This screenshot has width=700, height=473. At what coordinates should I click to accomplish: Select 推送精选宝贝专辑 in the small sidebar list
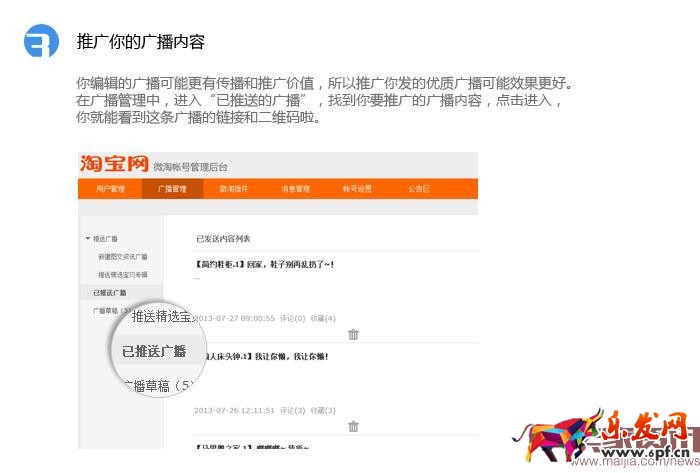tap(122, 274)
